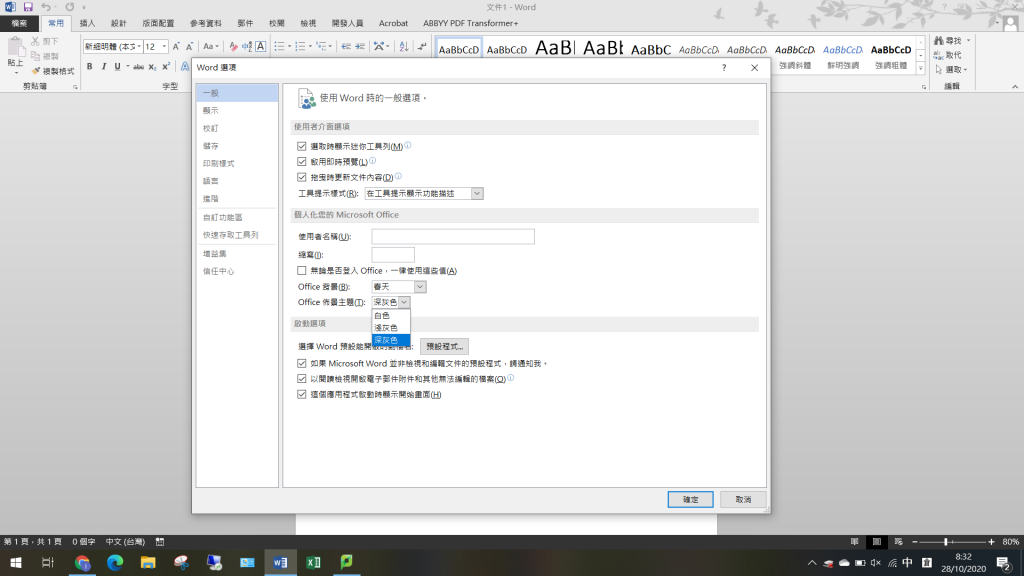1024x576 pixels.
Task: Apply strikethrough formatting icon
Action: pyautogui.click(x=138, y=67)
